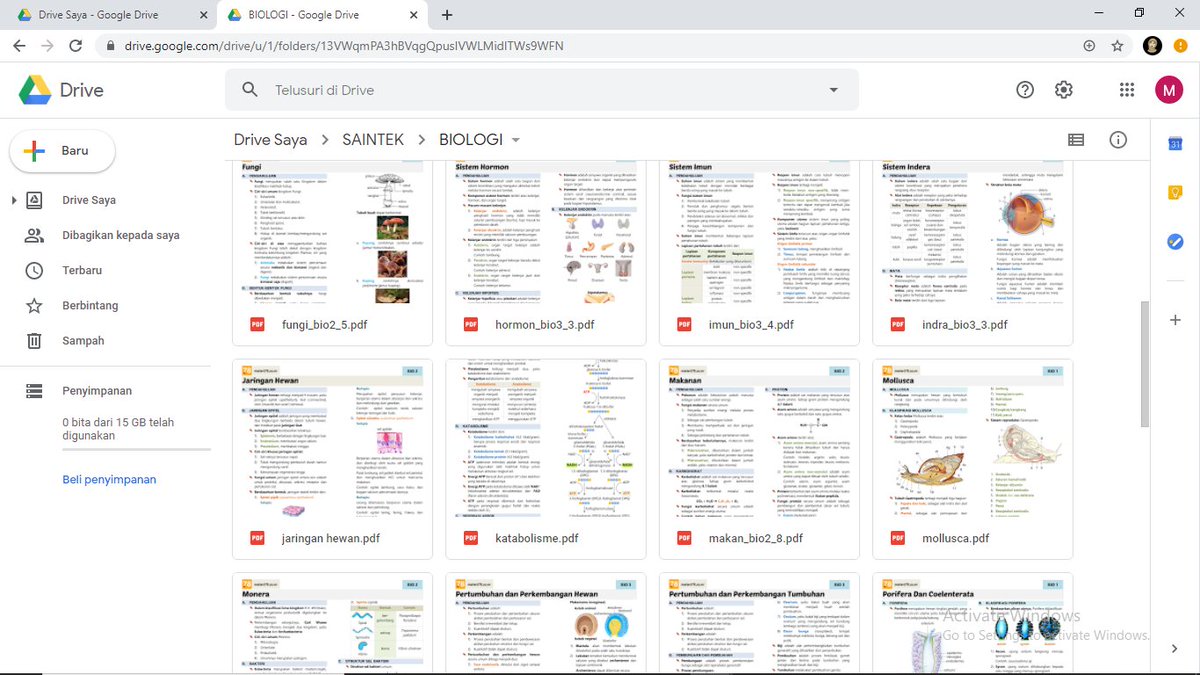
Task: Go back in browser history
Action: tap(20, 46)
